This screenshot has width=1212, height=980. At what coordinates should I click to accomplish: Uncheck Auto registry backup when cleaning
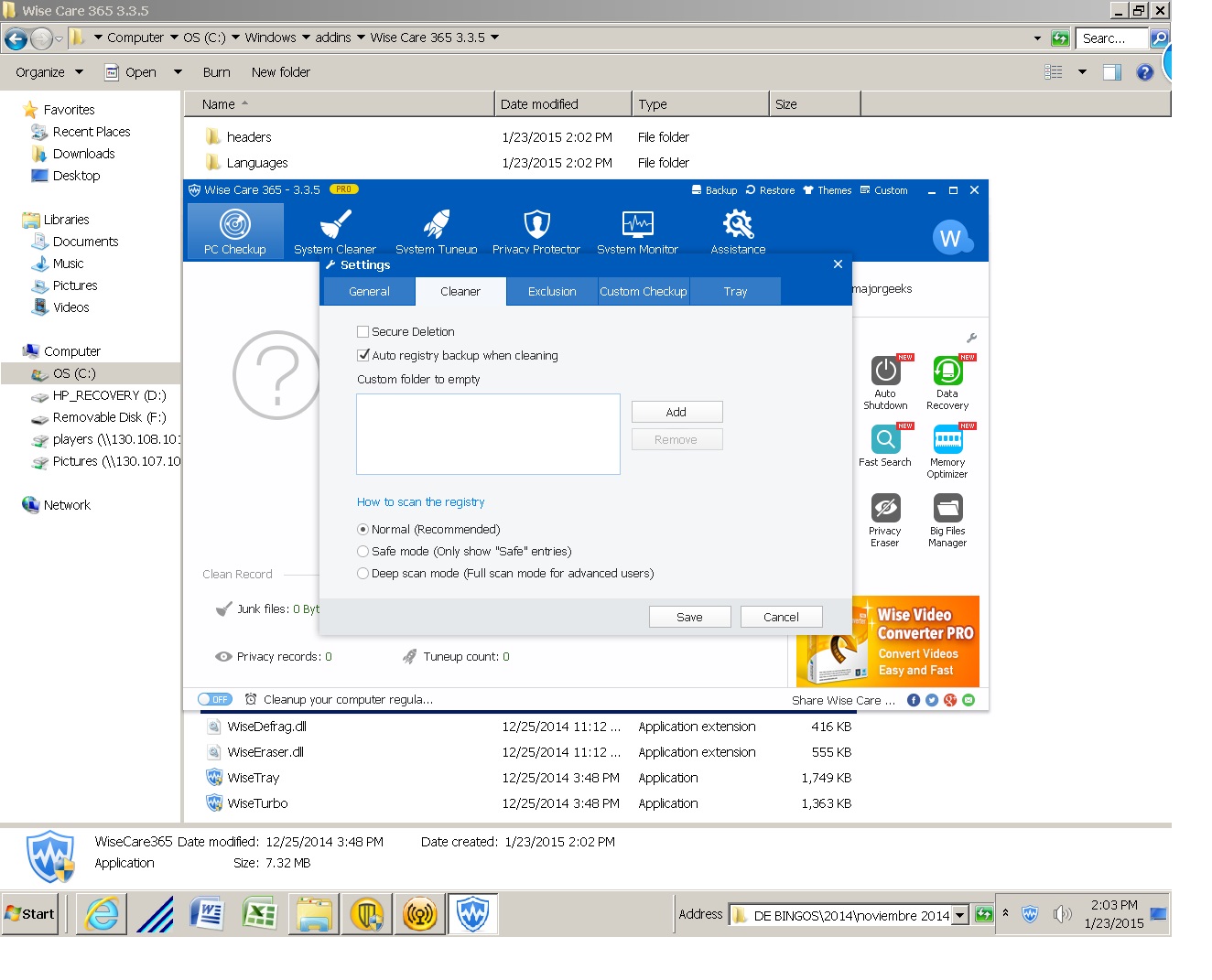[363, 356]
